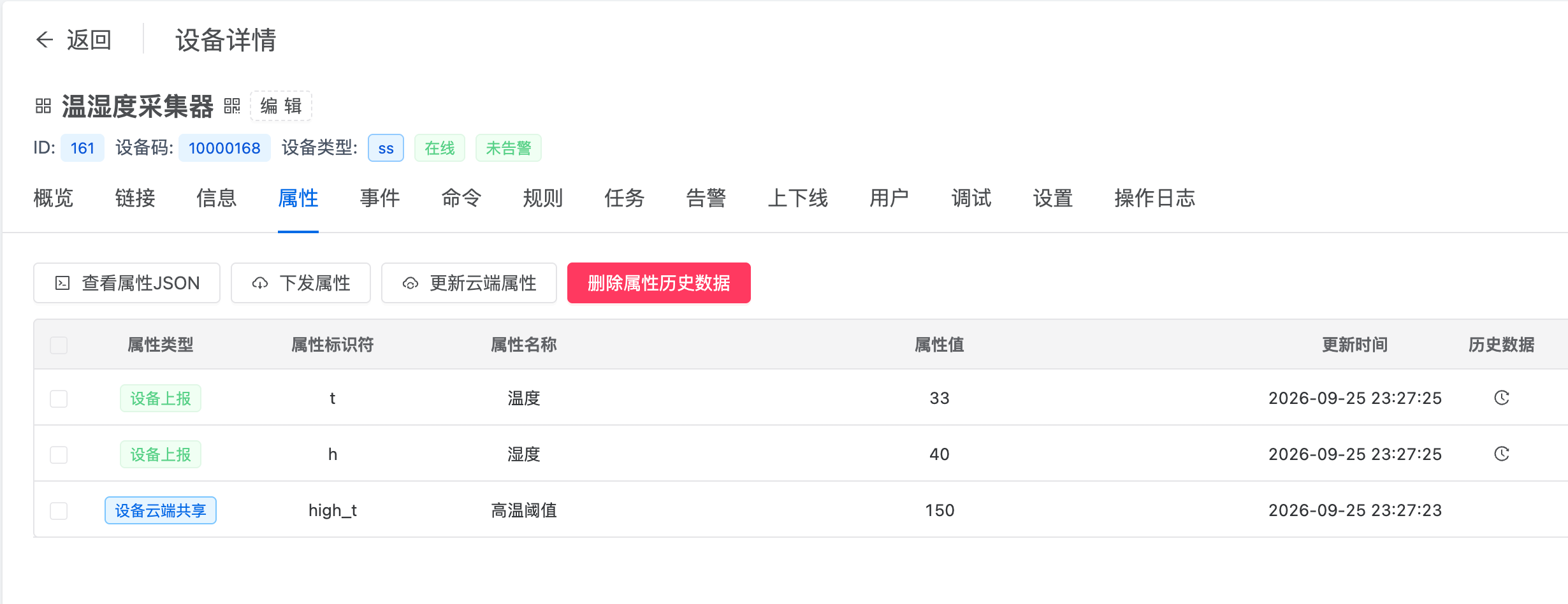Click the temperature value 33
The height and width of the screenshot is (604, 1568).
click(x=940, y=398)
